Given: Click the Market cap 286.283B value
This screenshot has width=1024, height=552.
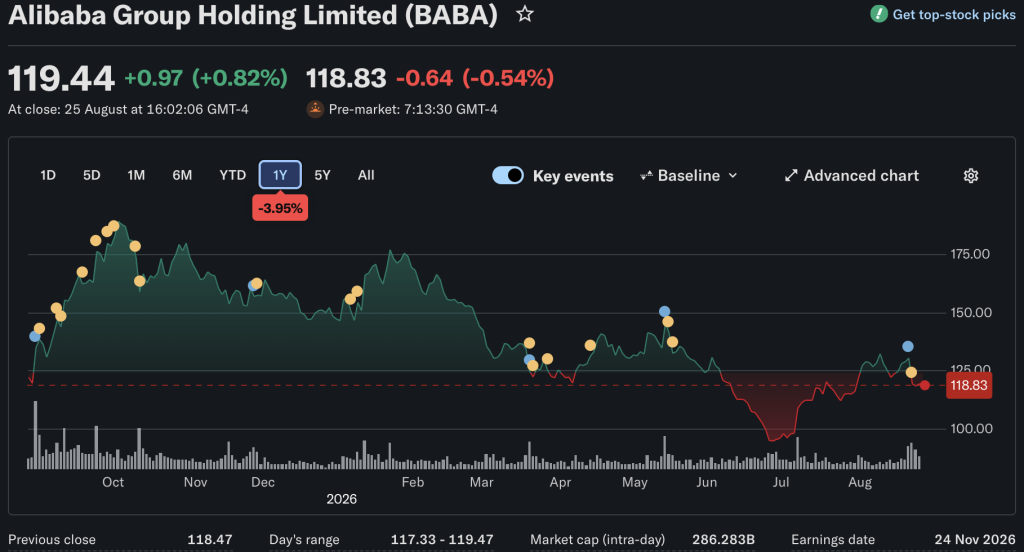Looking at the screenshot, I should [x=723, y=540].
